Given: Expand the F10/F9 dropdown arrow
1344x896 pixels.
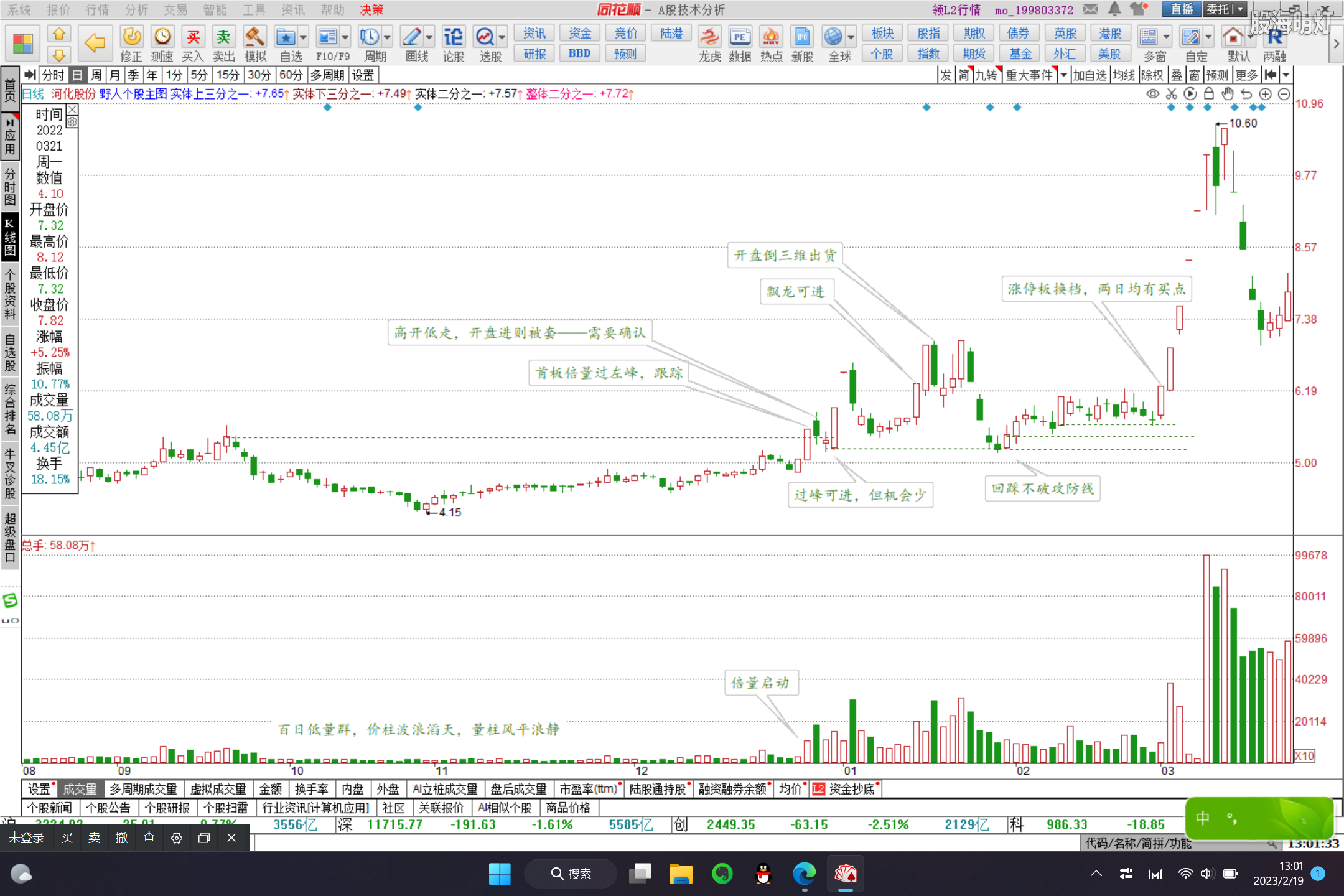Looking at the screenshot, I should [345, 37].
